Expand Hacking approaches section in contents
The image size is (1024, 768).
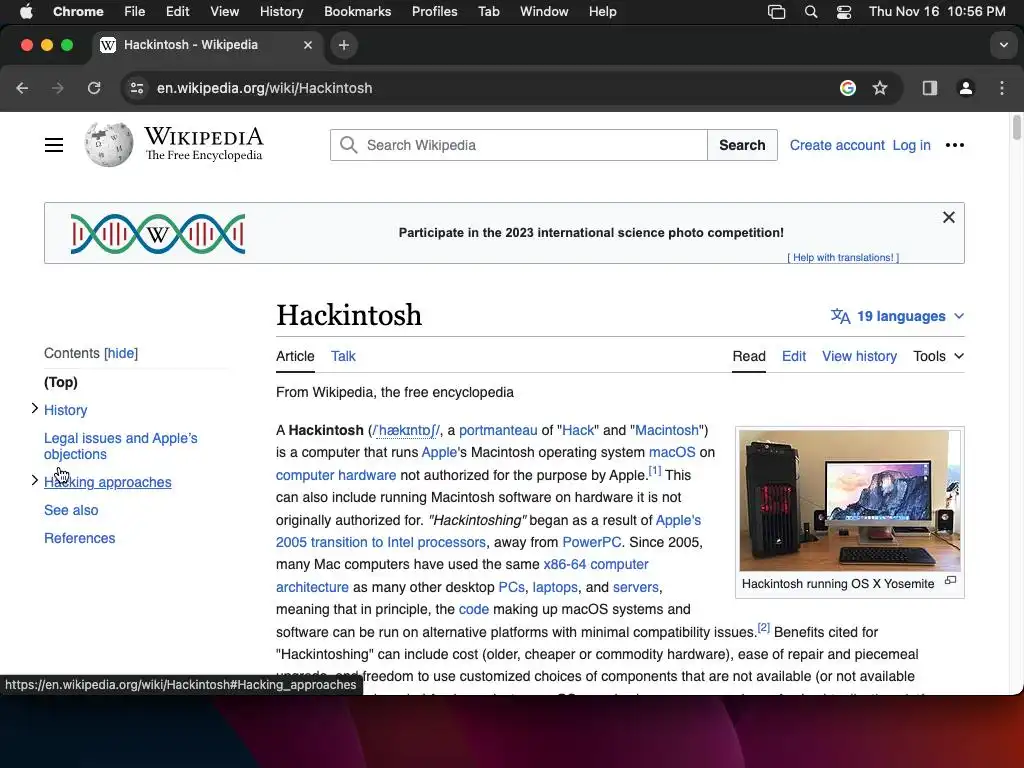pos(35,480)
